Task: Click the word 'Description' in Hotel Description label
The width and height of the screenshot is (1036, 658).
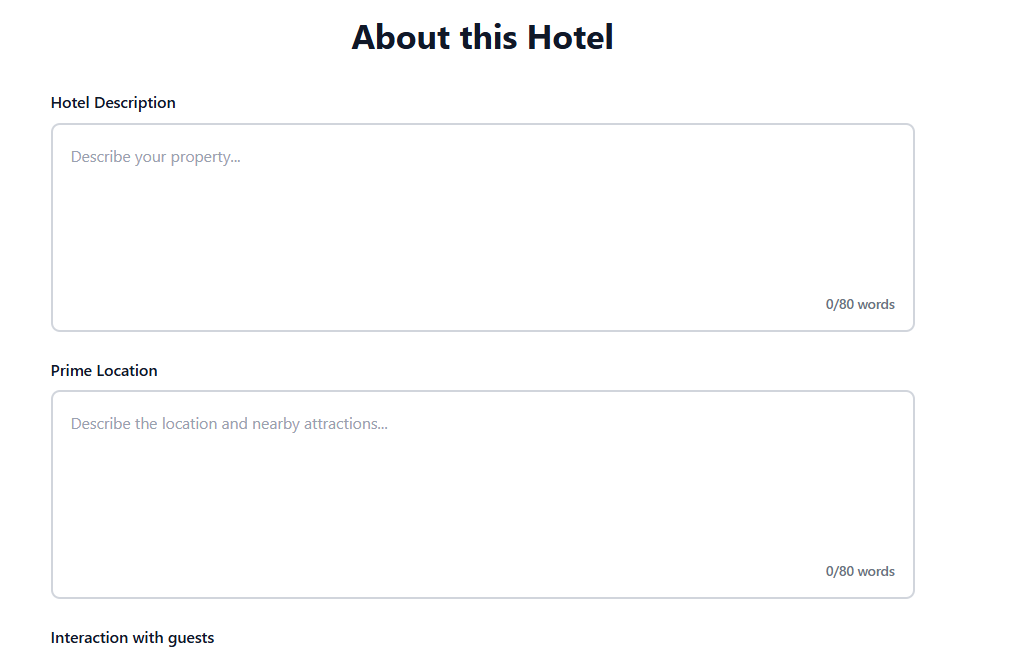Action: [x=135, y=102]
